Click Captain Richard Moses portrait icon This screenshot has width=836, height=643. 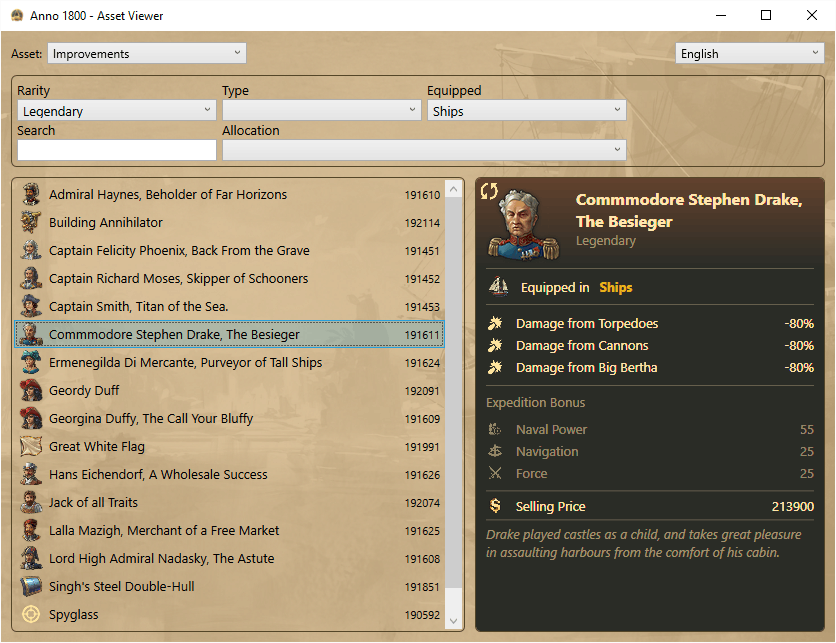(x=31, y=278)
